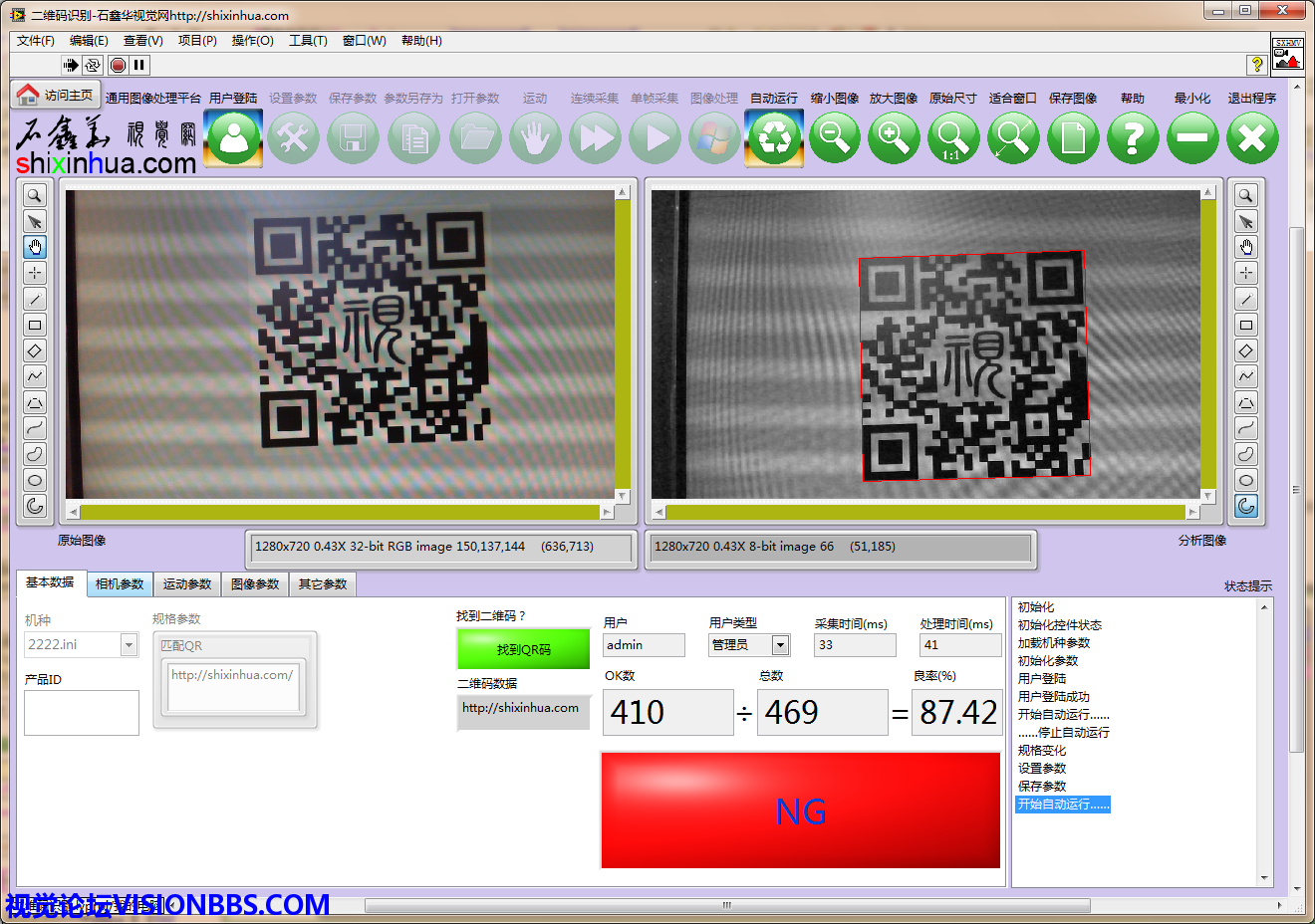Click the red exit program X icon
The height and width of the screenshot is (924, 1315).
point(1252,137)
